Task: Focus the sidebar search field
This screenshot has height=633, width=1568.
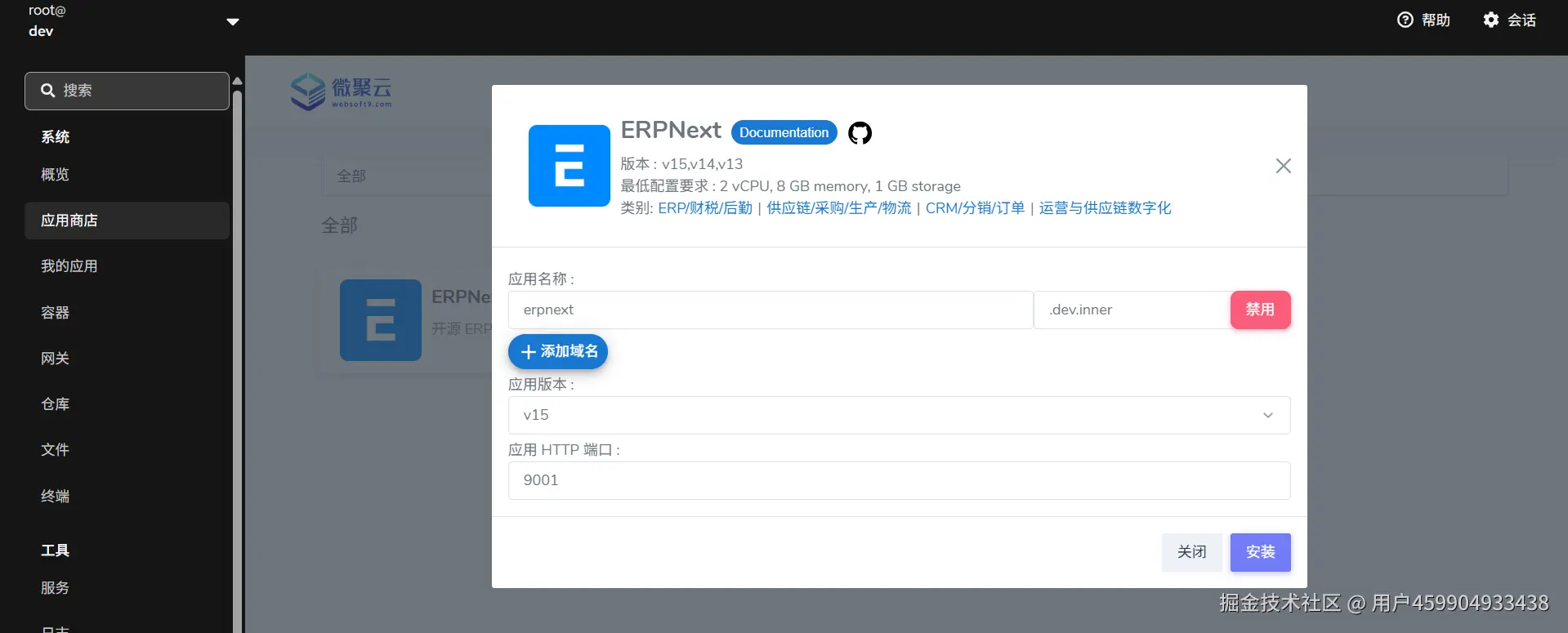Action: tap(127, 91)
